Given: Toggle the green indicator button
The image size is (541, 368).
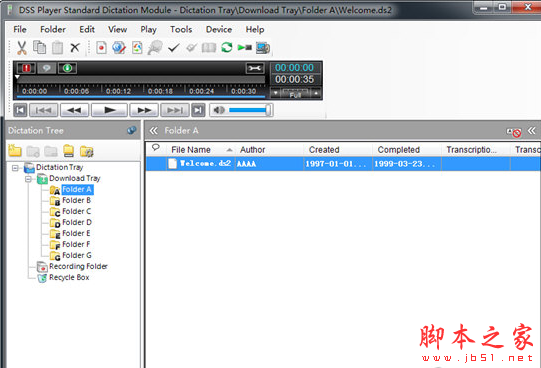Looking at the screenshot, I should pyautogui.click(x=67, y=68).
